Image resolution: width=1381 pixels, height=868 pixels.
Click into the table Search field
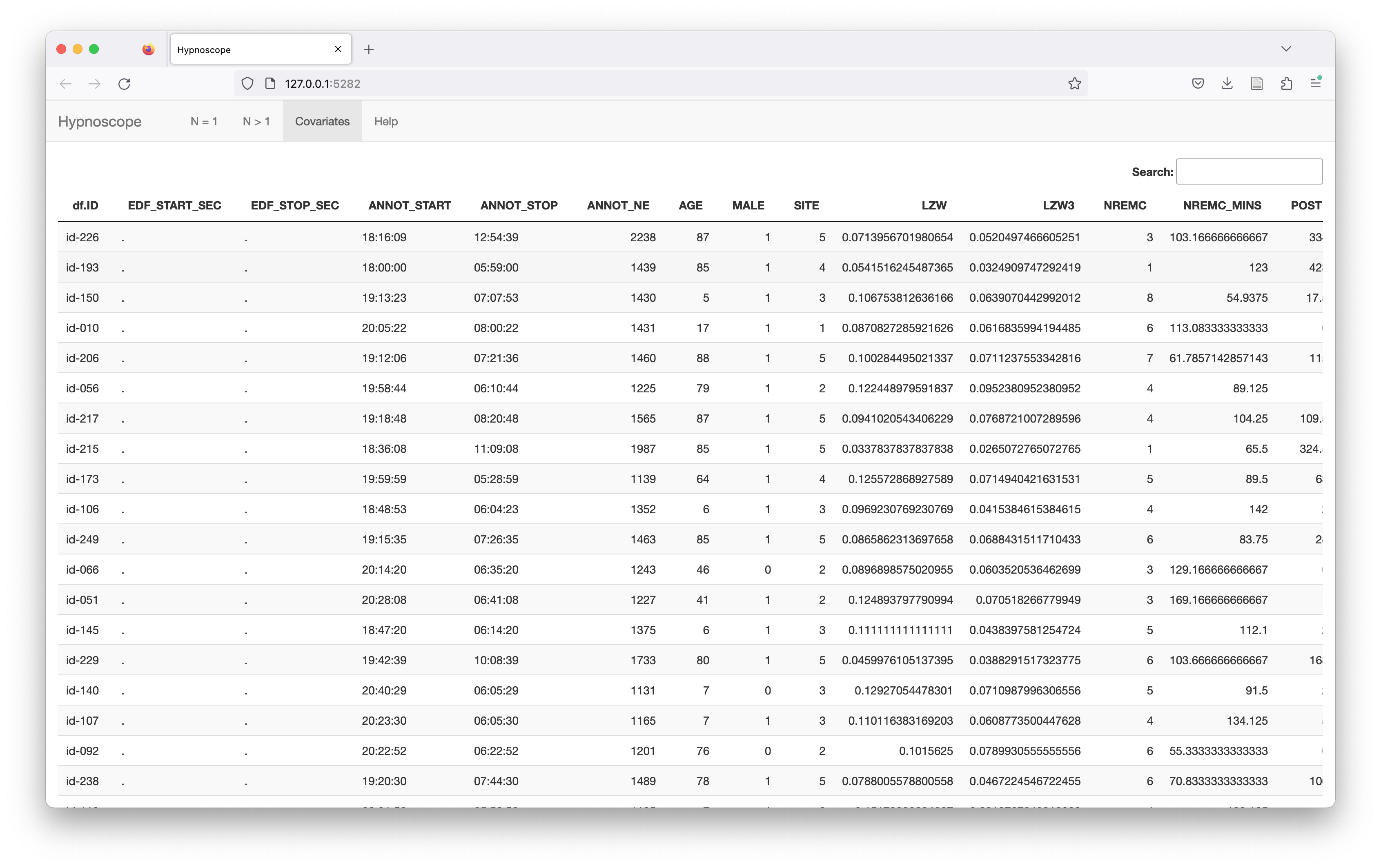[x=1249, y=171]
